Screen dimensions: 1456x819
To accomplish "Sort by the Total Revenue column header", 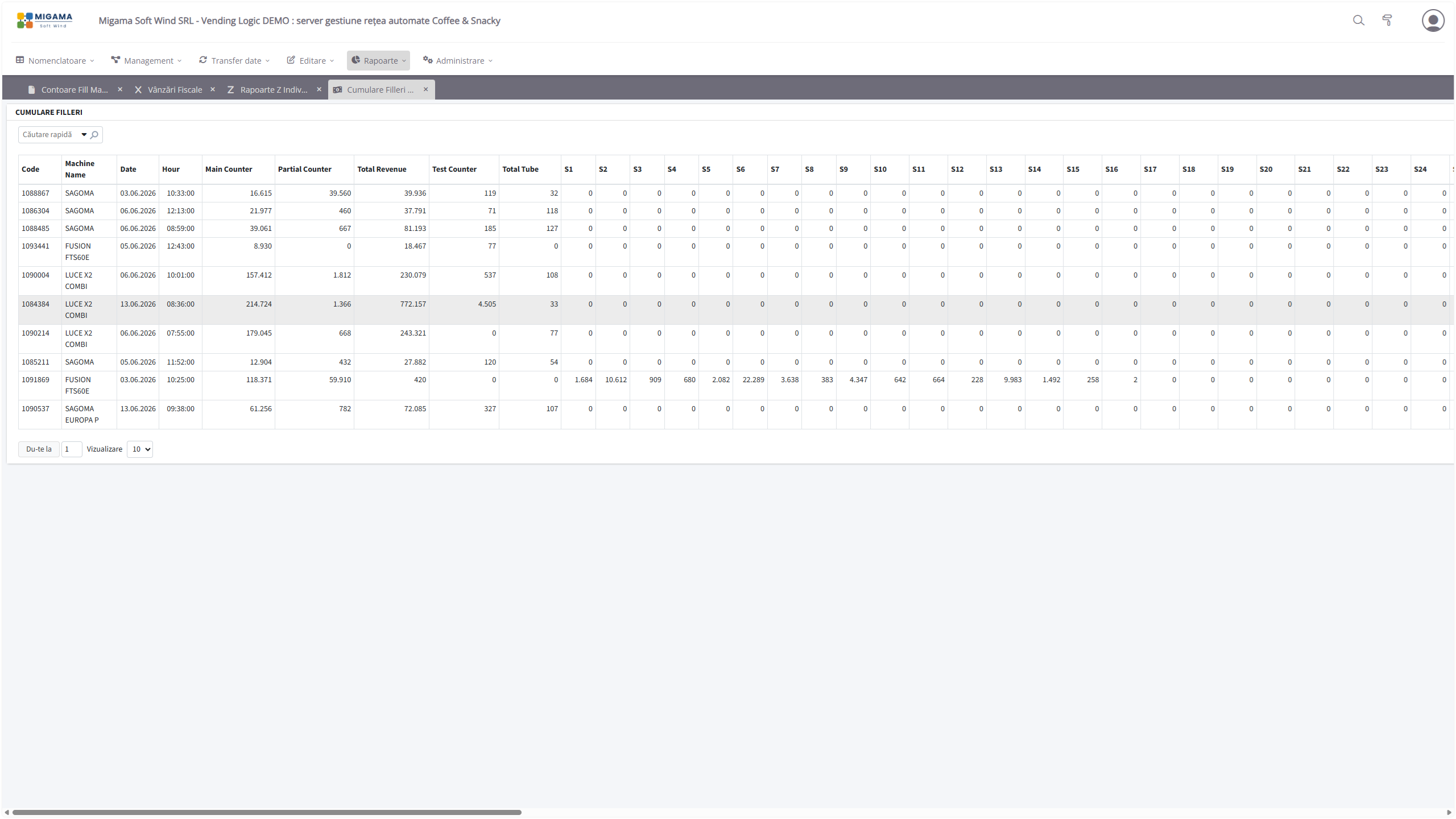I will tap(382, 169).
